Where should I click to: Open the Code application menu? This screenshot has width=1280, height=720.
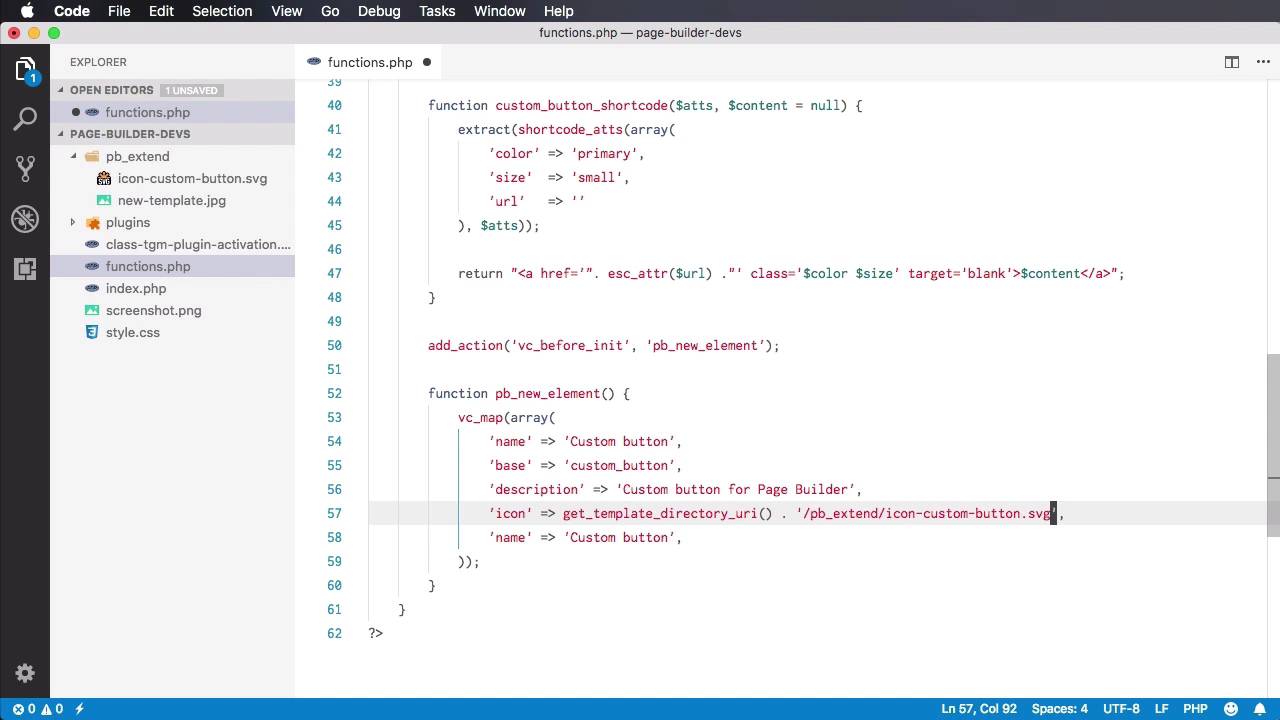click(x=72, y=11)
